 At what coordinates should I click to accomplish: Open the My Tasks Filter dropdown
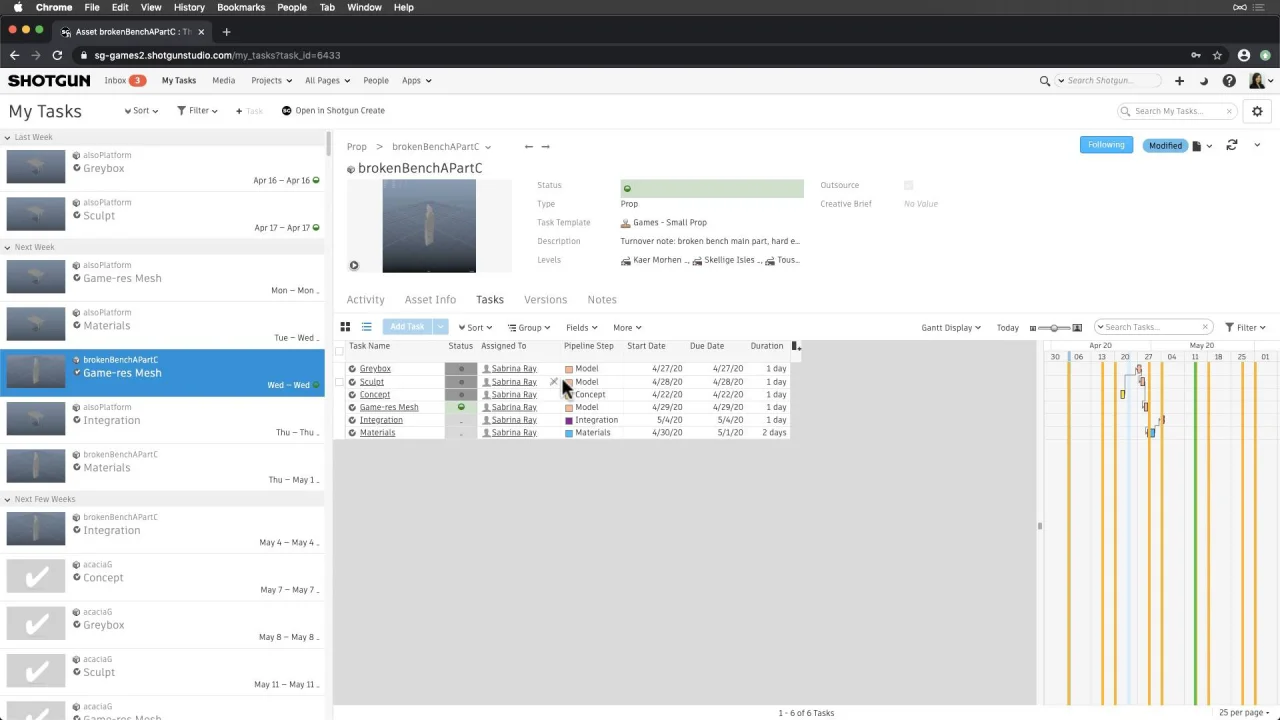(197, 111)
